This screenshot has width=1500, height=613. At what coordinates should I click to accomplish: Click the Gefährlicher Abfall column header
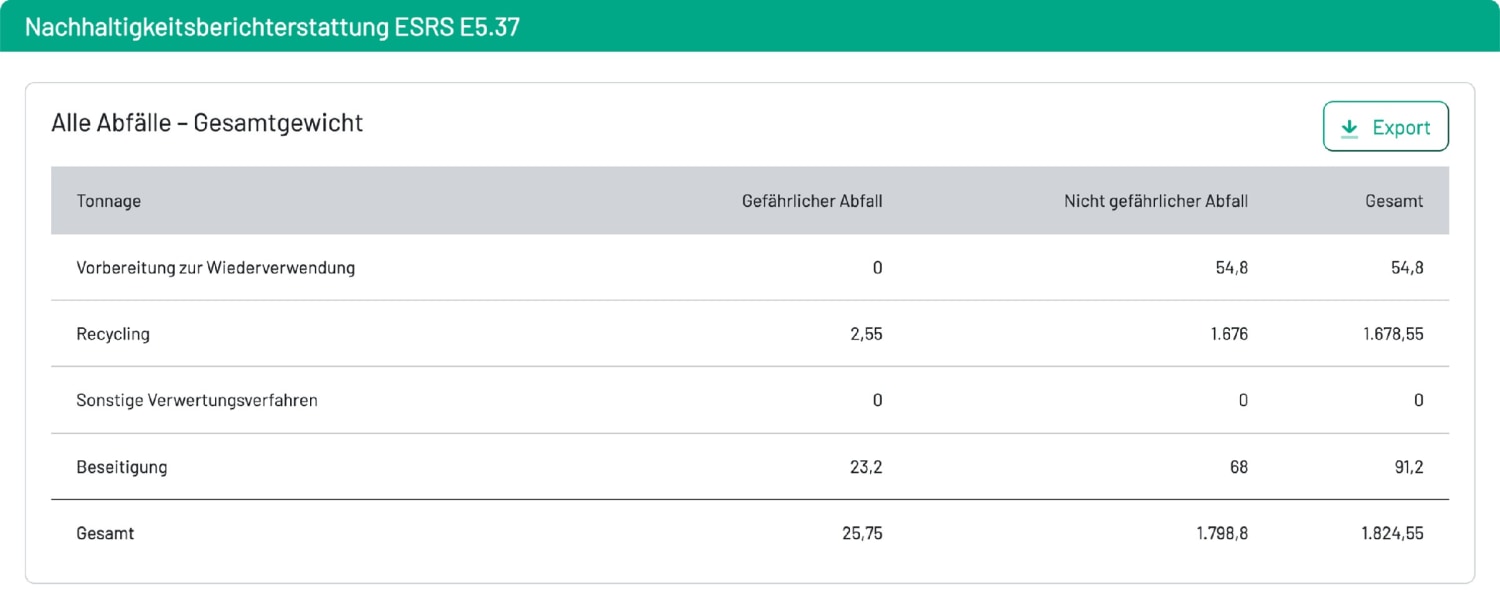[x=812, y=201]
